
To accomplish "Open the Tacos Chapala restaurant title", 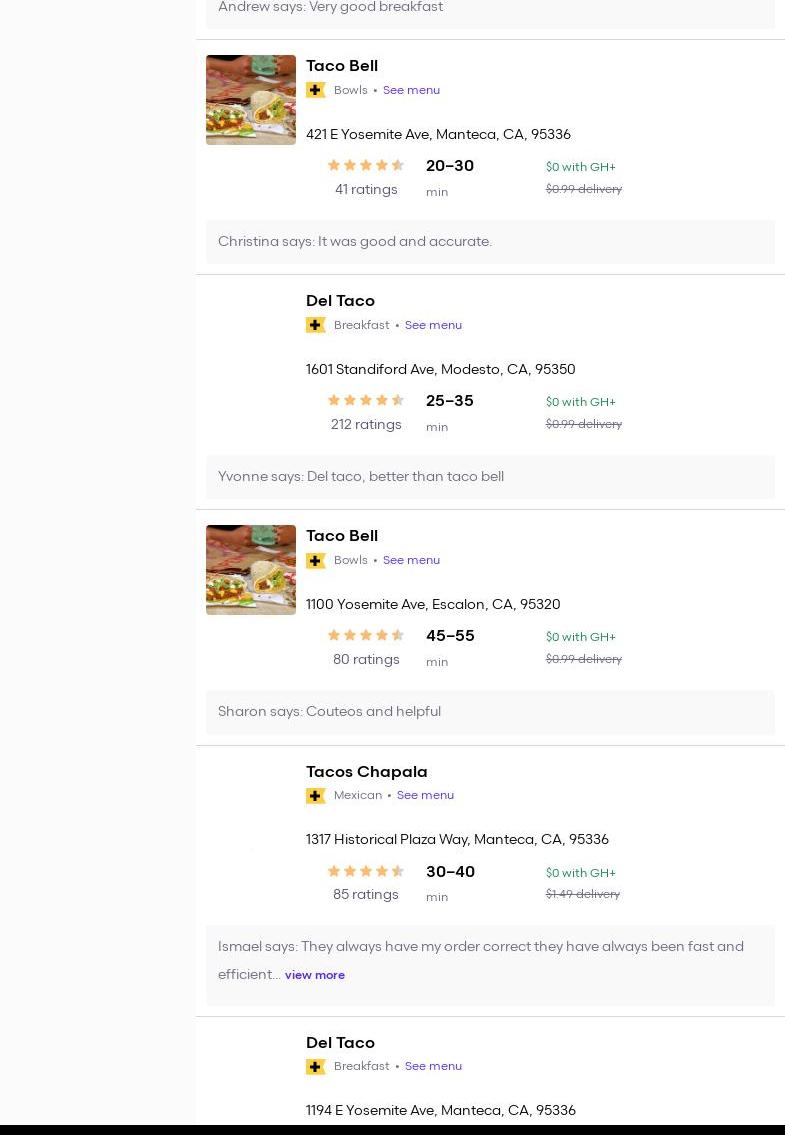I will pyautogui.click(x=366, y=772).
